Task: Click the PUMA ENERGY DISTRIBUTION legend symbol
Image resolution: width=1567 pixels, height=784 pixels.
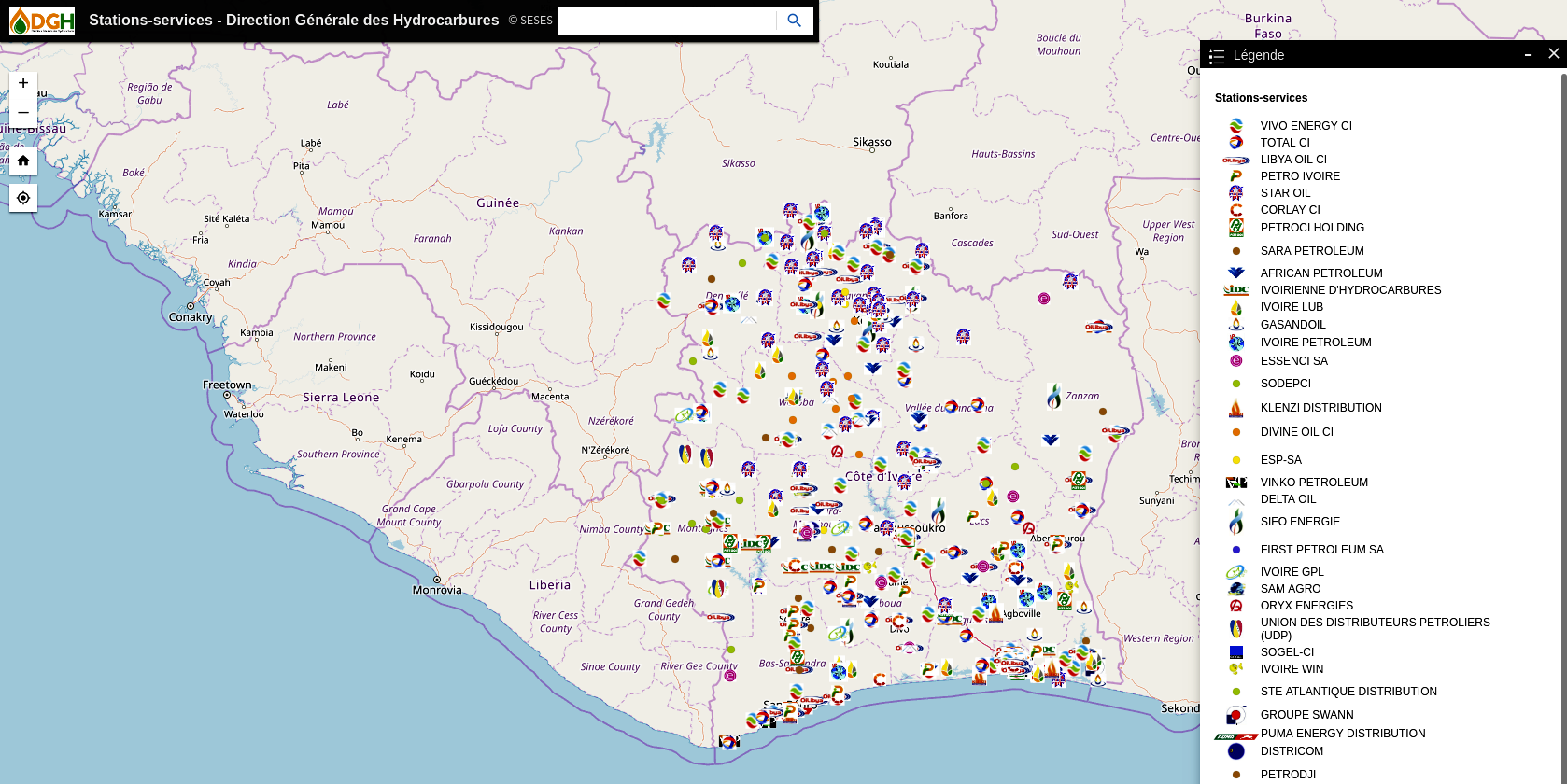Action: coord(1236,736)
